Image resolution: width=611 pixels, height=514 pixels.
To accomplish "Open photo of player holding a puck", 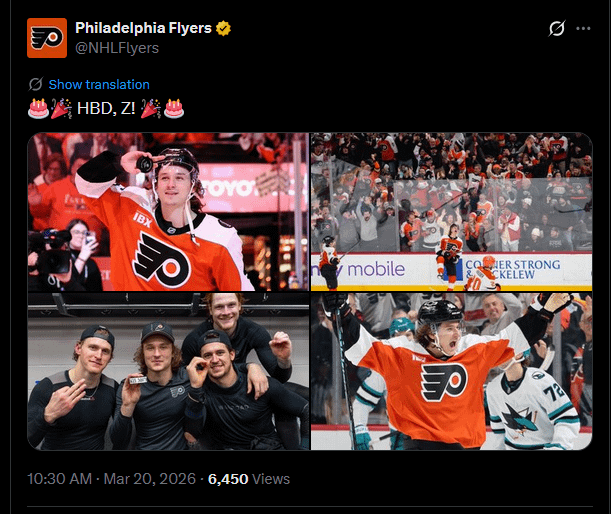I will click(168, 212).
